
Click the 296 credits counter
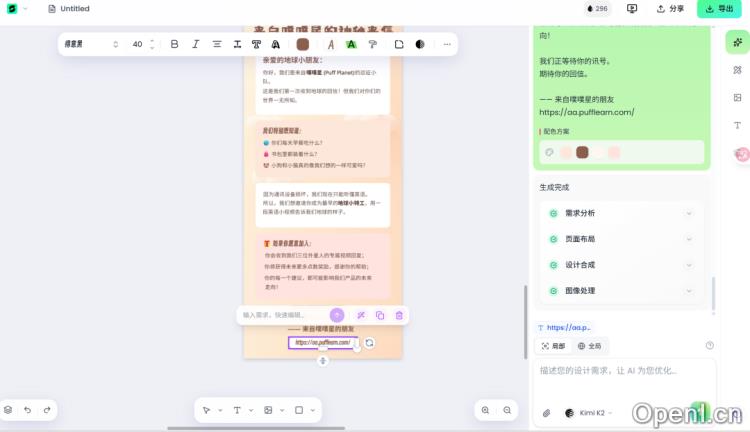pos(597,9)
